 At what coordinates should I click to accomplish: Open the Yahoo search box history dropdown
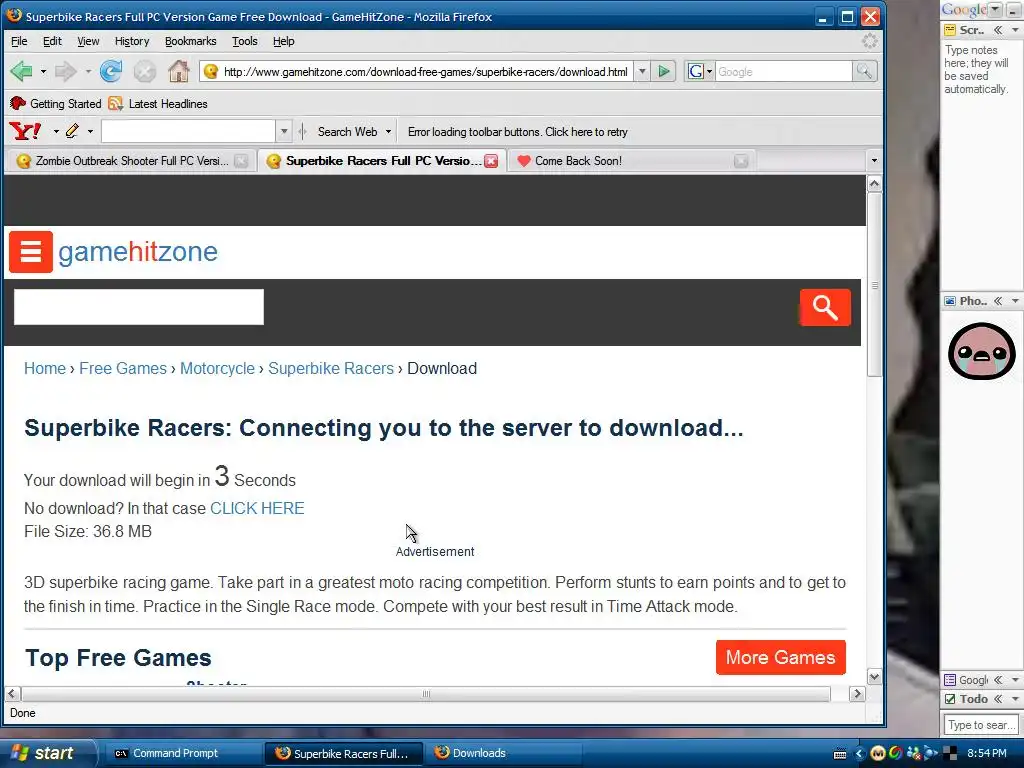point(284,131)
